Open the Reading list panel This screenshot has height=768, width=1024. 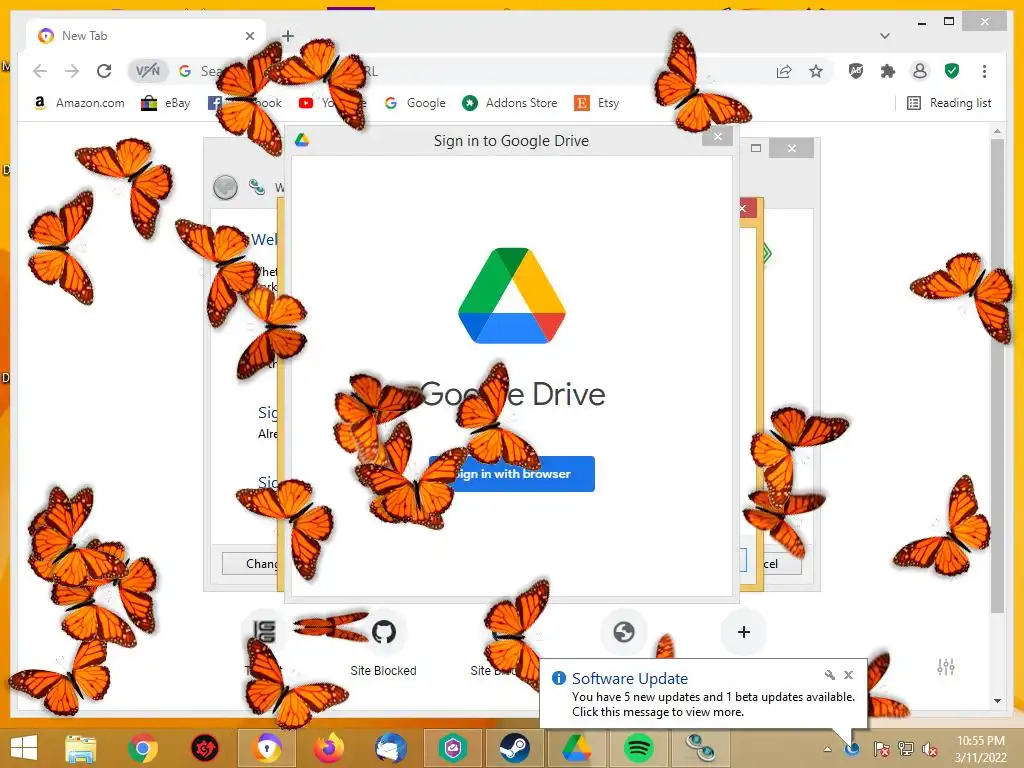coord(950,103)
